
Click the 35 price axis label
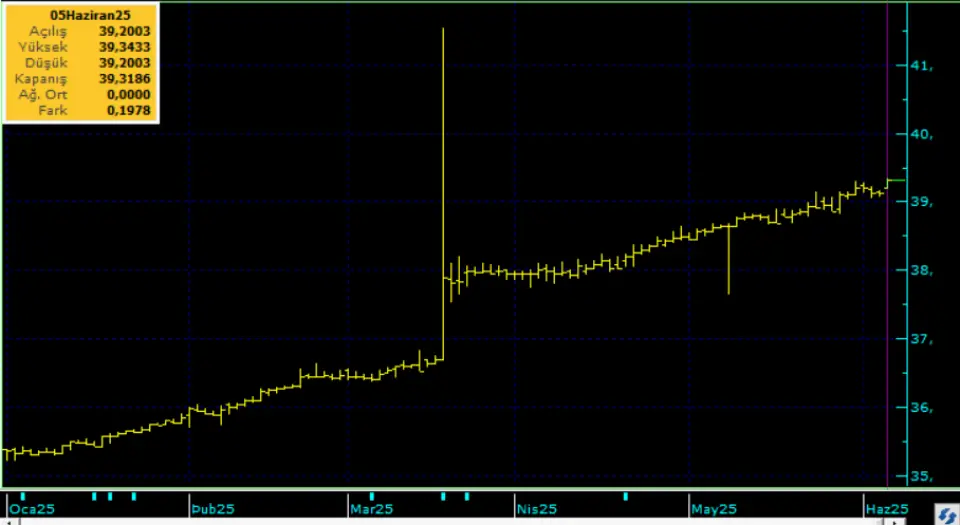pyautogui.click(x=921, y=476)
